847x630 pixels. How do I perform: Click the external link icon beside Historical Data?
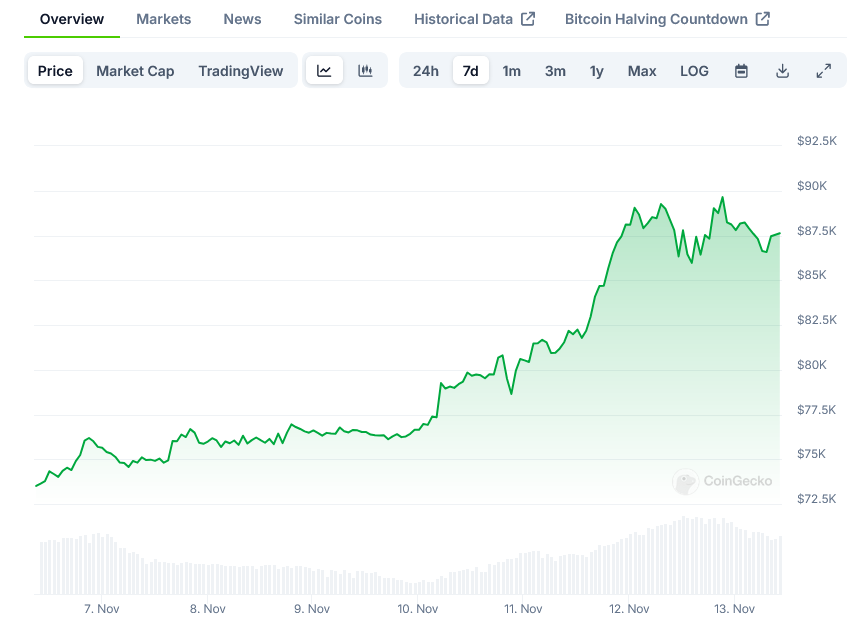point(528,19)
